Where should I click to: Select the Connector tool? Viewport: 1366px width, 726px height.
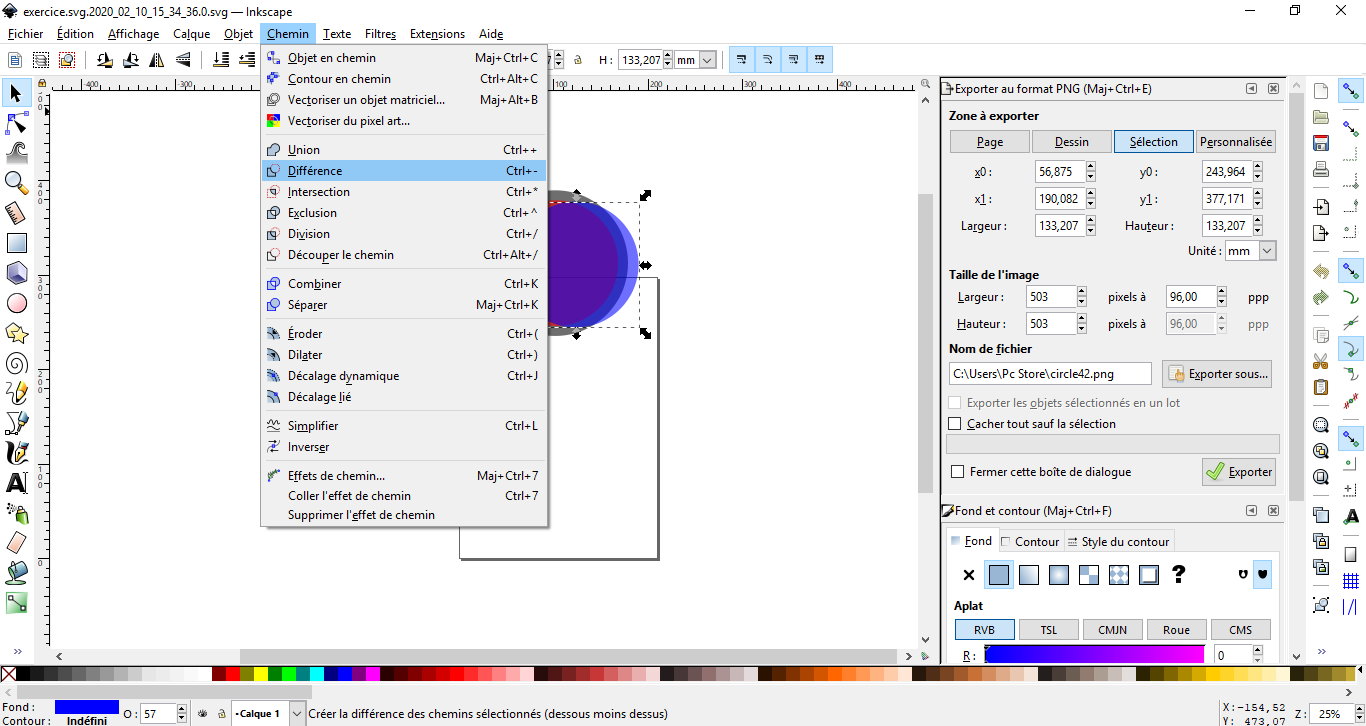[x=16, y=602]
